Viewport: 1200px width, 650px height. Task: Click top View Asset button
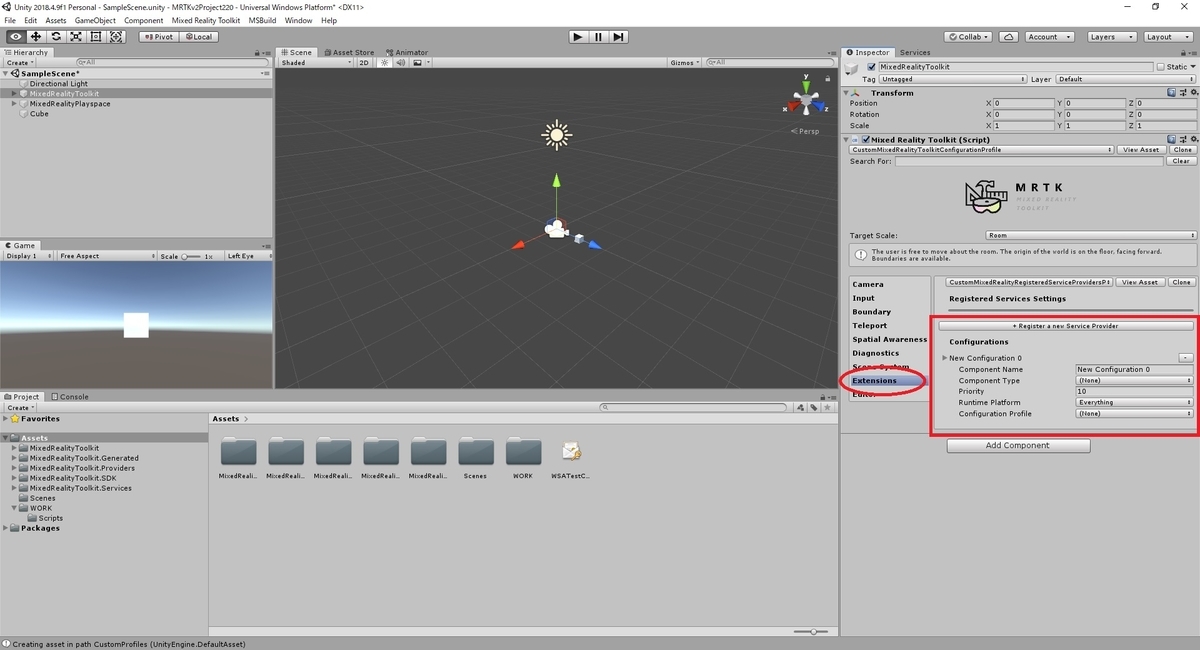point(1141,149)
